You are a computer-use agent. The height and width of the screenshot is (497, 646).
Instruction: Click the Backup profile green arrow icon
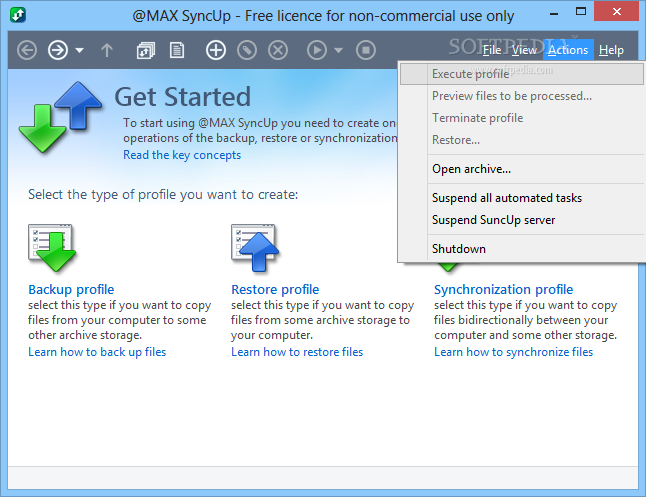point(52,247)
